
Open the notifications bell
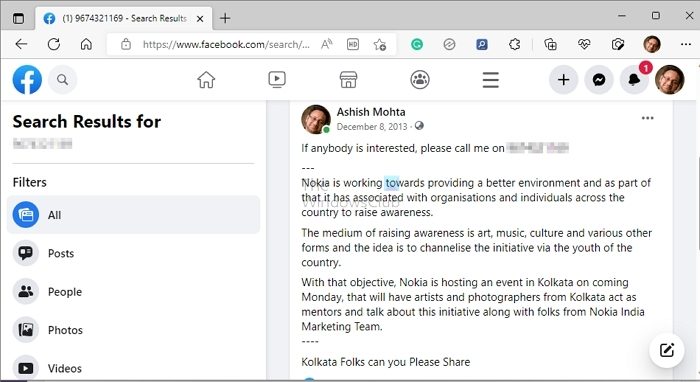[634, 80]
